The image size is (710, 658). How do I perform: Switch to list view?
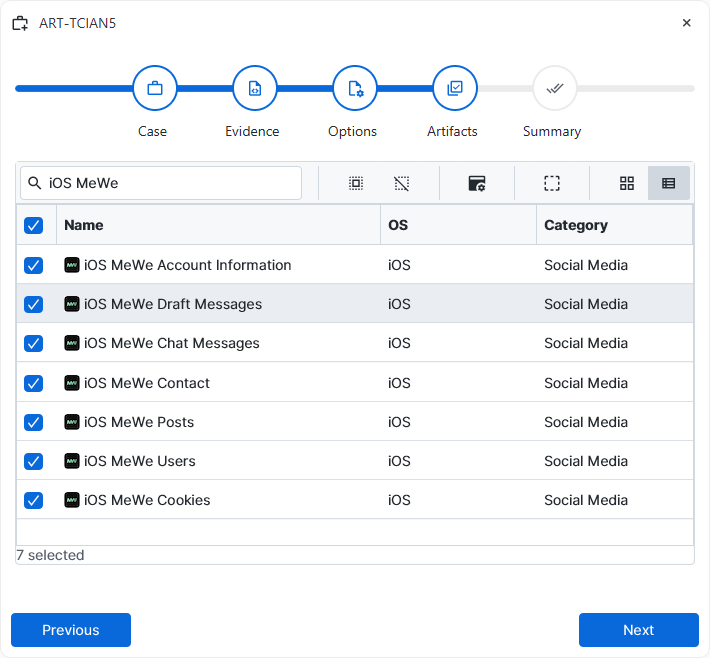tap(669, 183)
